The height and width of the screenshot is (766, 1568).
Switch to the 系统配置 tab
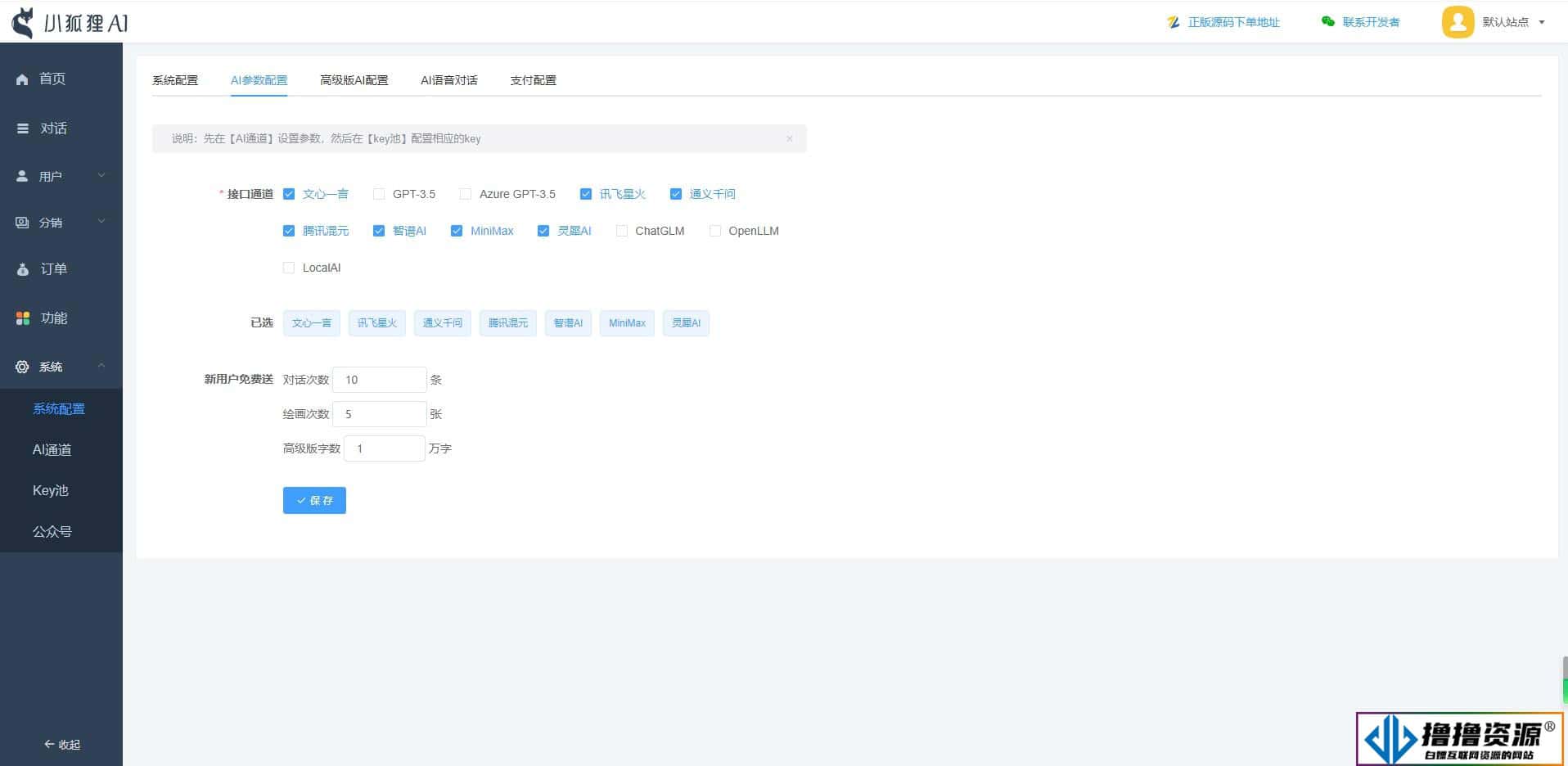(x=175, y=80)
